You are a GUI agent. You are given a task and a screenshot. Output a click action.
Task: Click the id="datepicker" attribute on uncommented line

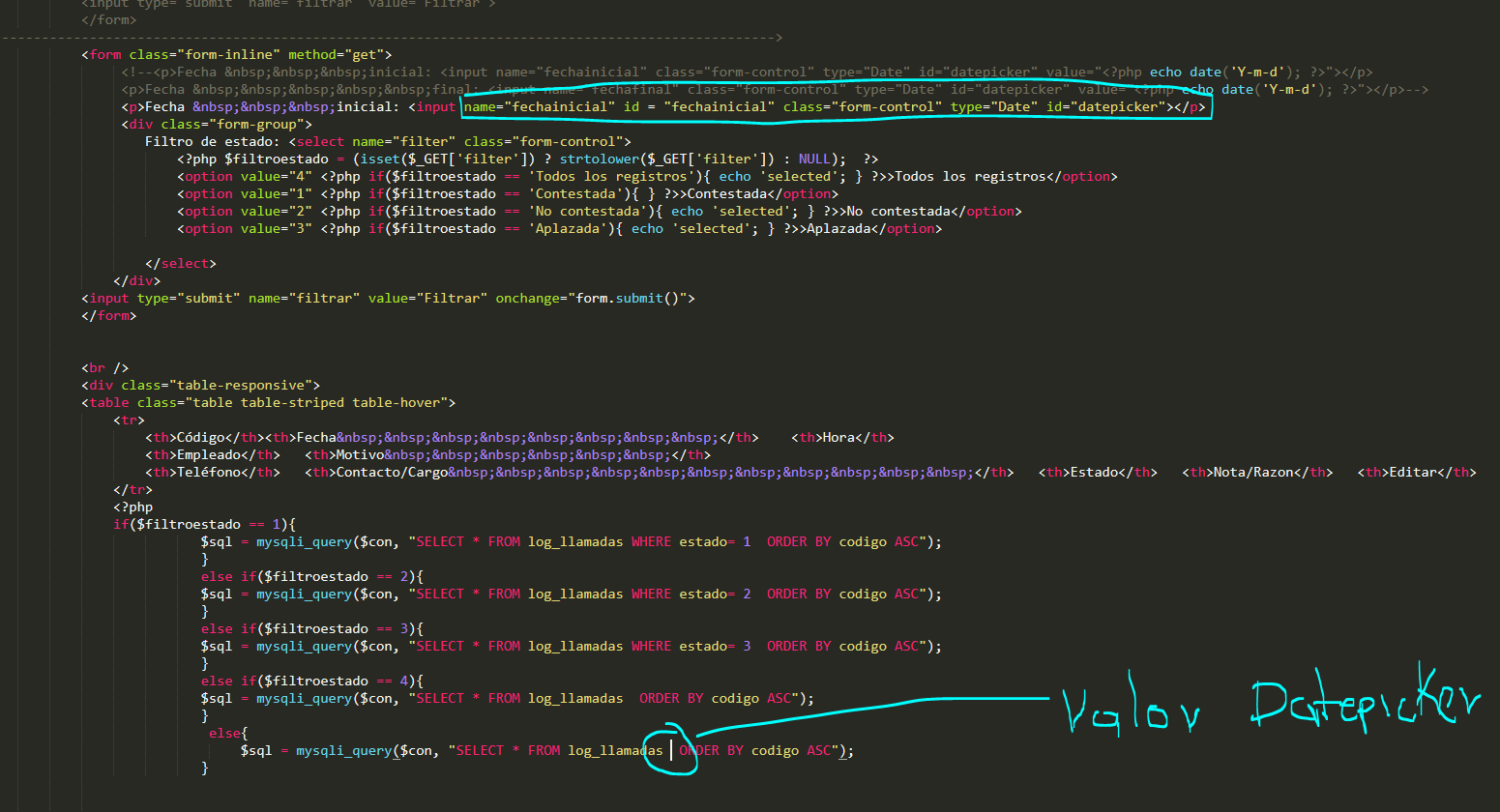point(1106,106)
